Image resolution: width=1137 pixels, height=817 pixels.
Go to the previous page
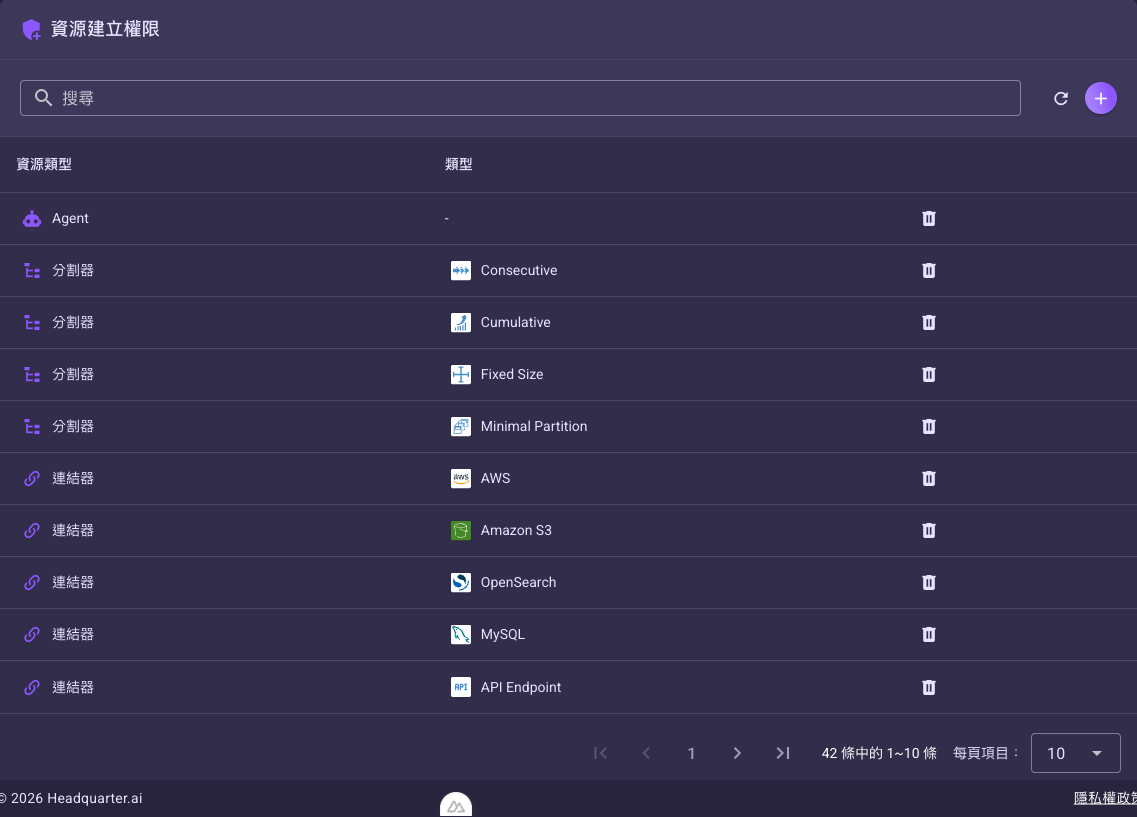click(x=646, y=753)
